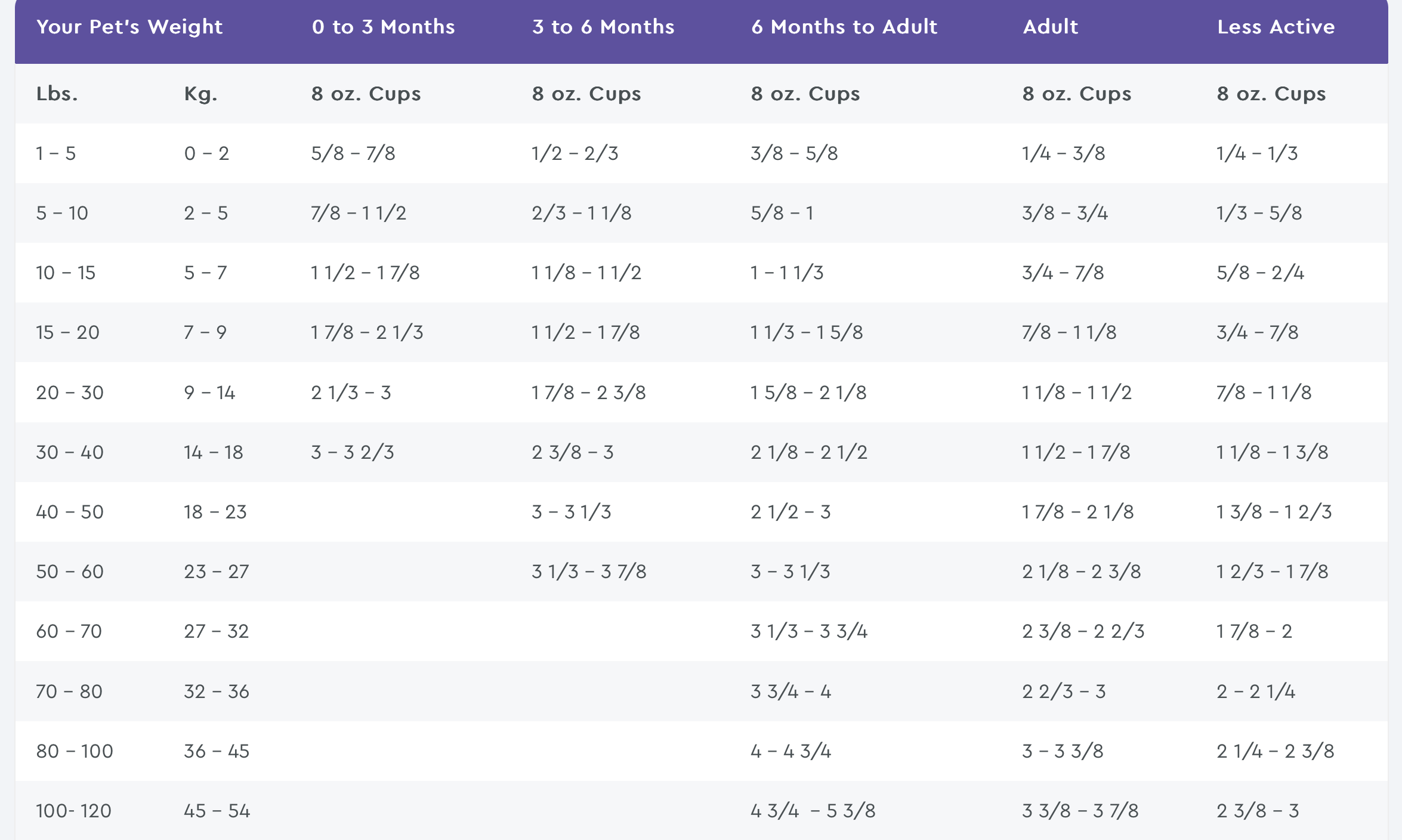Viewport: 1402px width, 840px height.
Task: Click the "2 3/8 – 2 2/3" Adult cell
Action: (x=1083, y=631)
